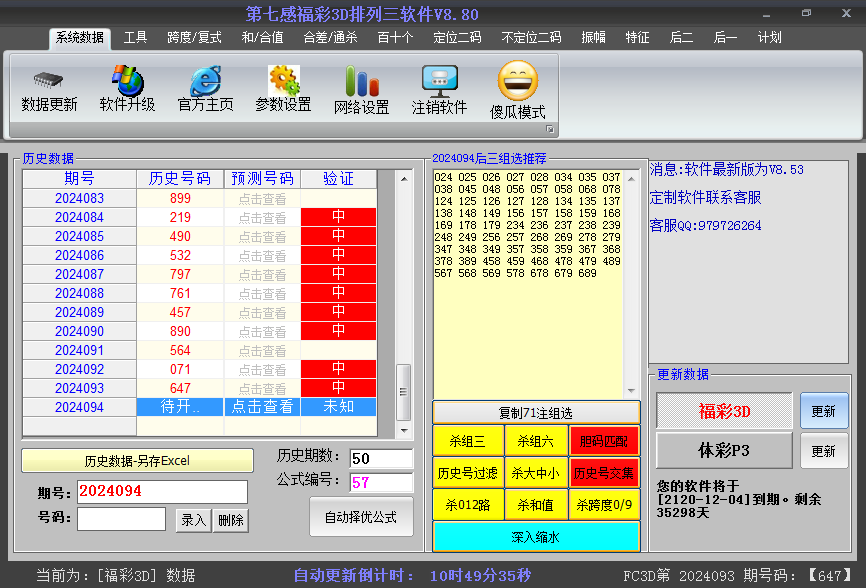Launch the 软件升级 software upgrade icon
The width and height of the screenshot is (866, 588).
pyautogui.click(x=128, y=88)
